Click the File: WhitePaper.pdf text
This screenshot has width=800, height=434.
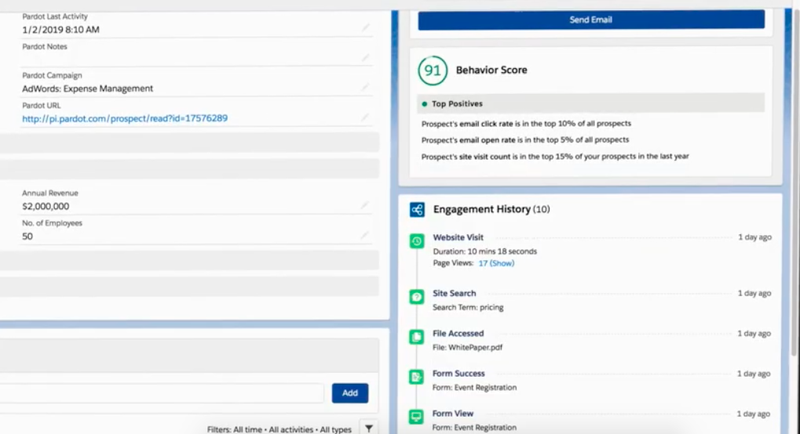(x=467, y=347)
